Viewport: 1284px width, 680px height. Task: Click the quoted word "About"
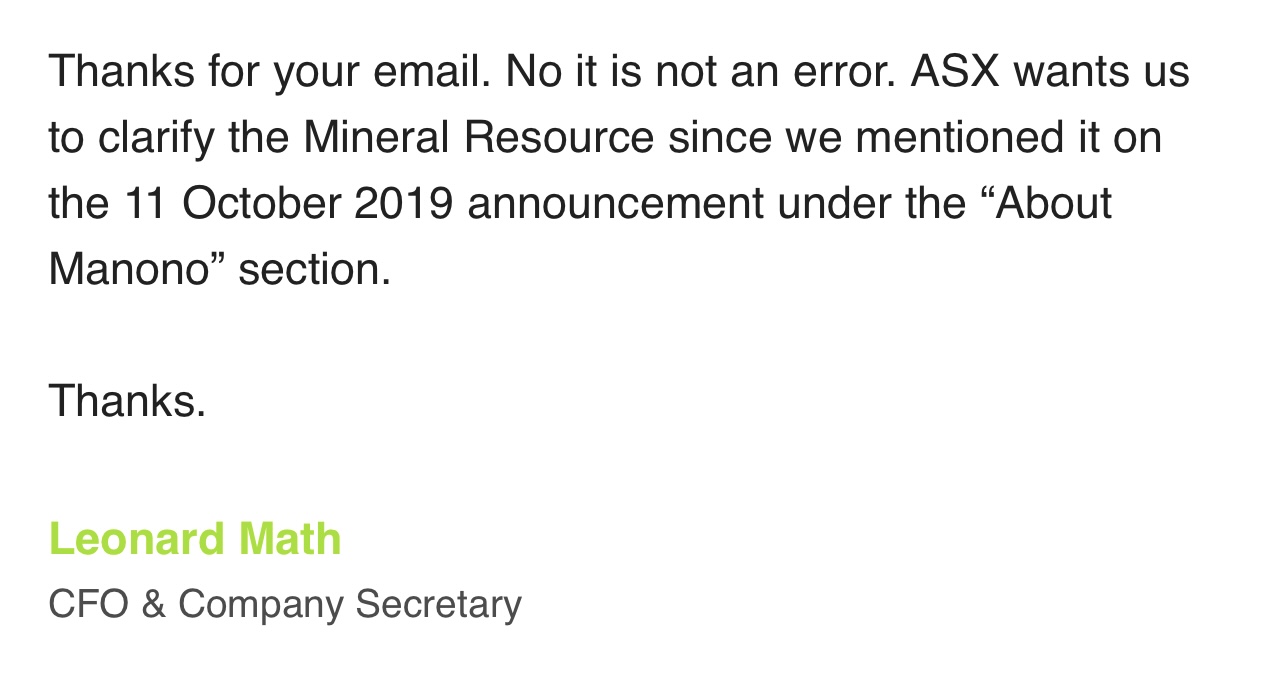(x=1049, y=204)
